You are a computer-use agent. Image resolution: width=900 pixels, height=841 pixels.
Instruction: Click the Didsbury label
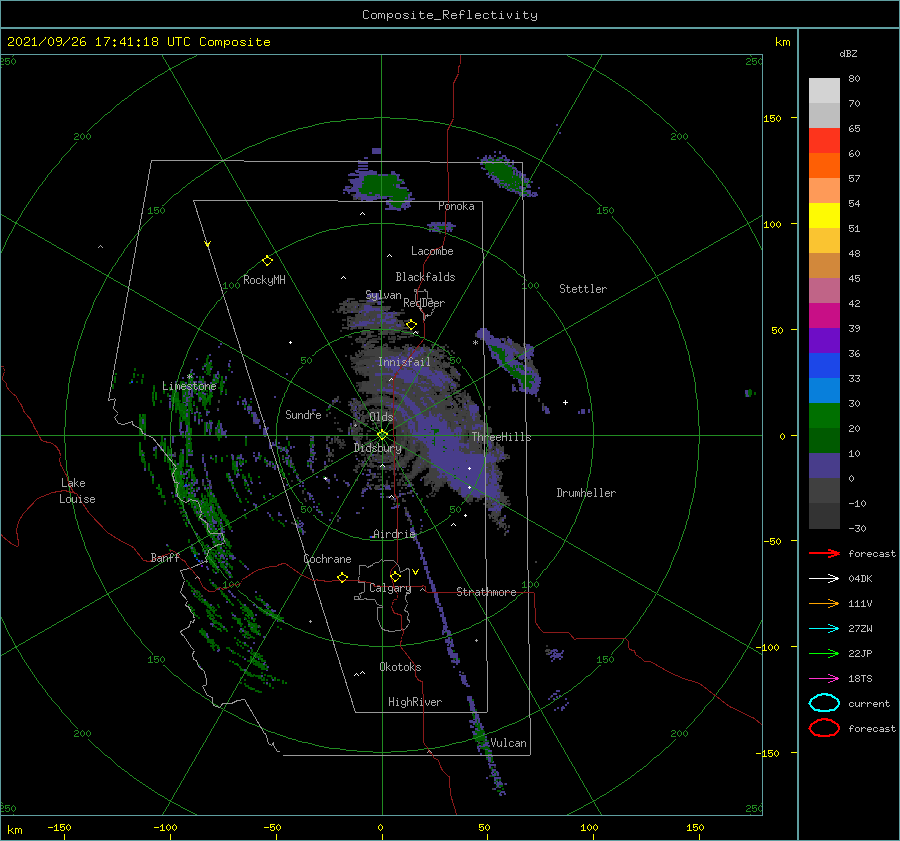click(x=378, y=448)
